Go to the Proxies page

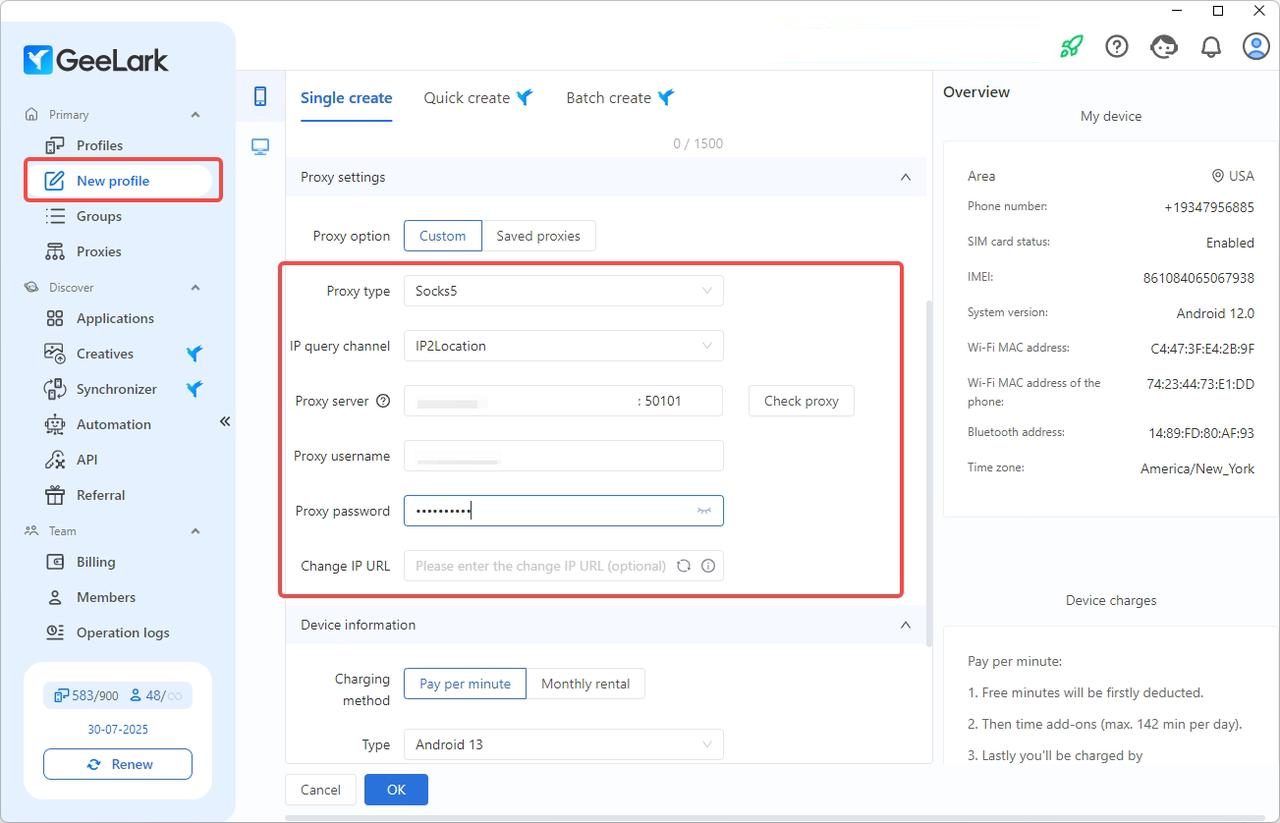click(x=99, y=251)
